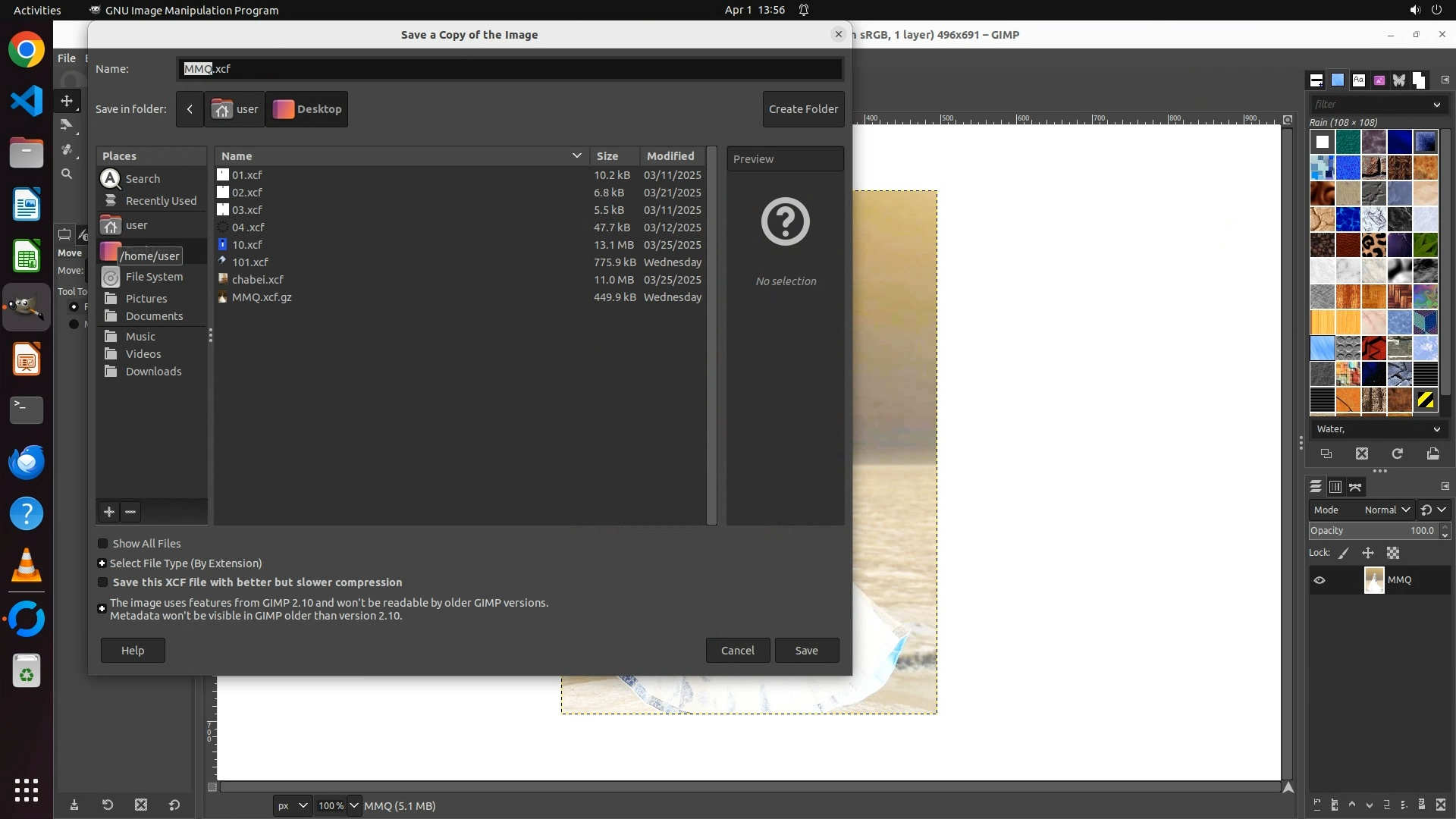Click the lock alpha channel icon
Viewport: 1456px width, 819px height.
click(x=1393, y=553)
